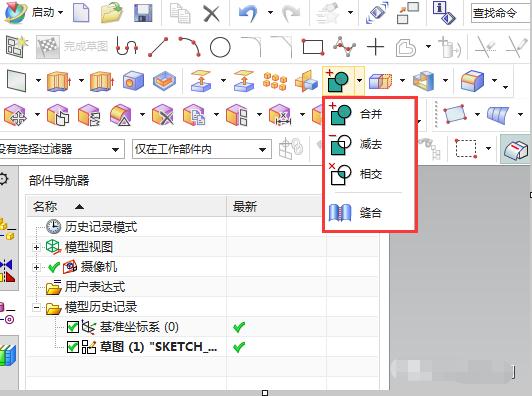Expand the 摄像机 node
The height and width of the screenshot is (396, 532).
[37, 267]
